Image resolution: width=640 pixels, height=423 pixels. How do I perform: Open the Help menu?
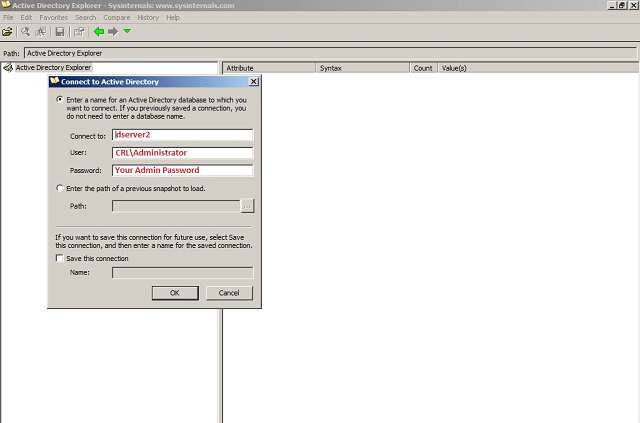(173, 18)
